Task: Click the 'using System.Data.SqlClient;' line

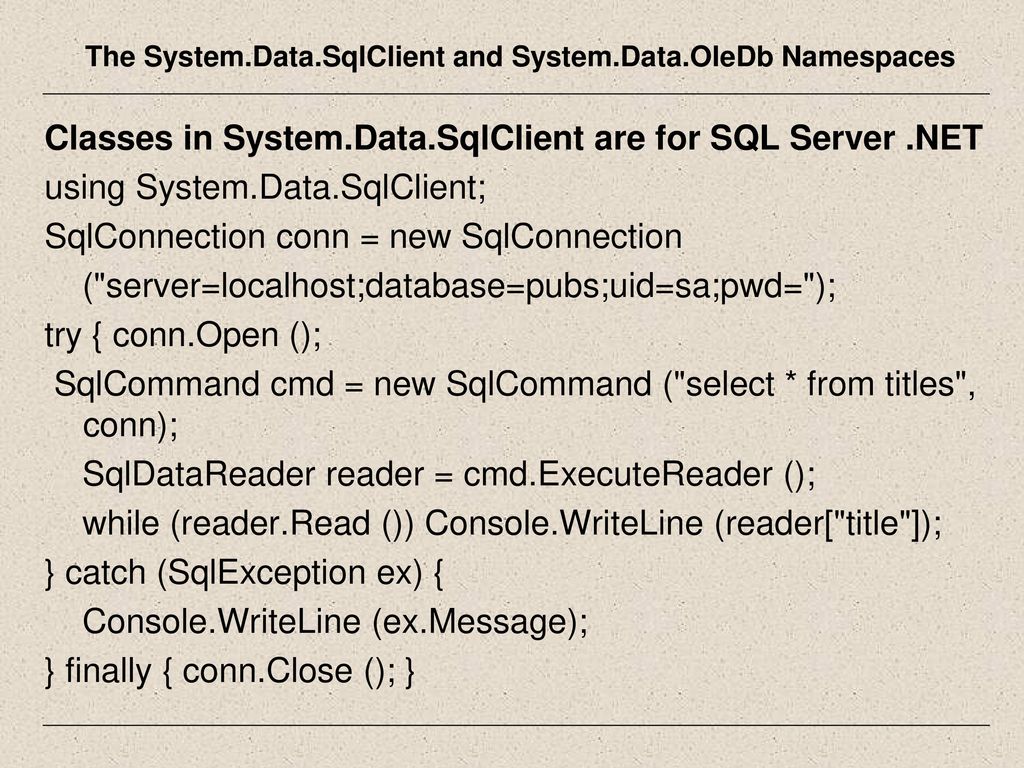Action: point(265,188)
